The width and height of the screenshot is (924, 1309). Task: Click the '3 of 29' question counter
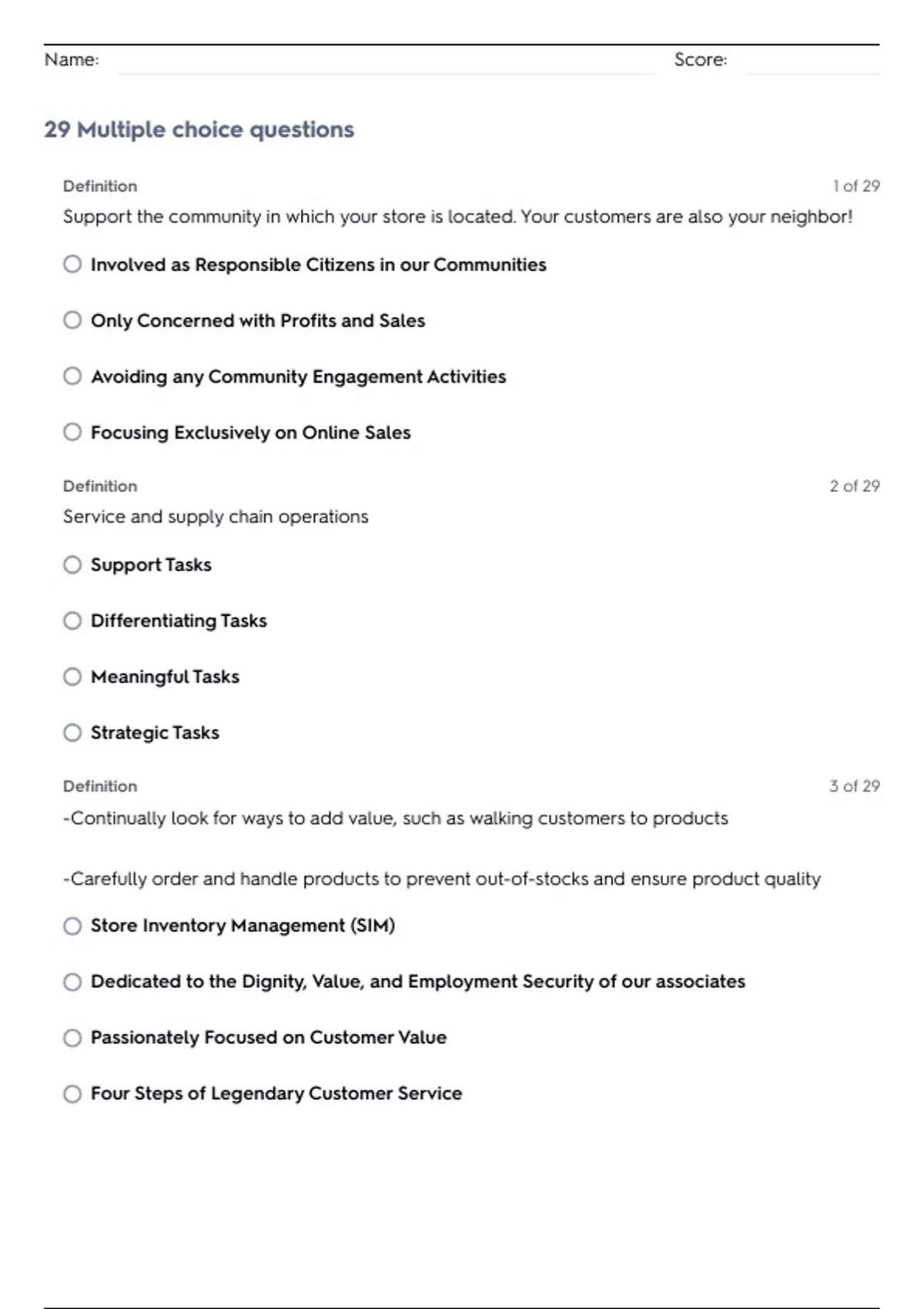[854, 786]
